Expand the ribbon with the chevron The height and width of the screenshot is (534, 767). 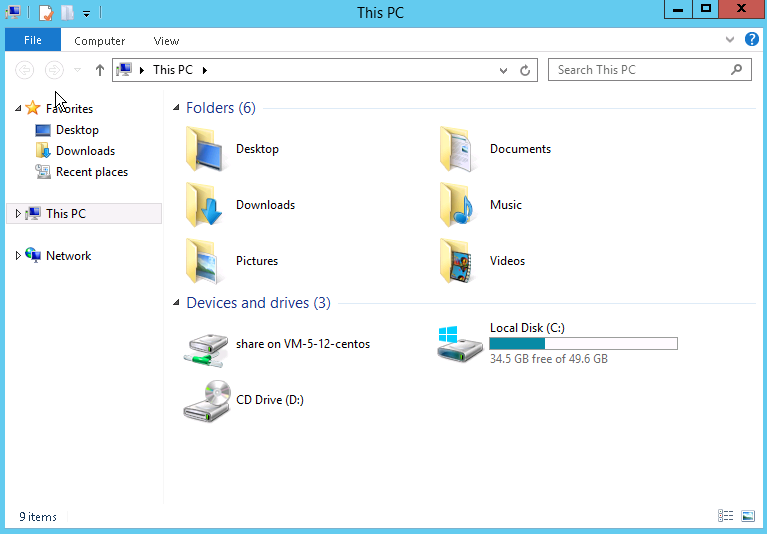(730, 40)
